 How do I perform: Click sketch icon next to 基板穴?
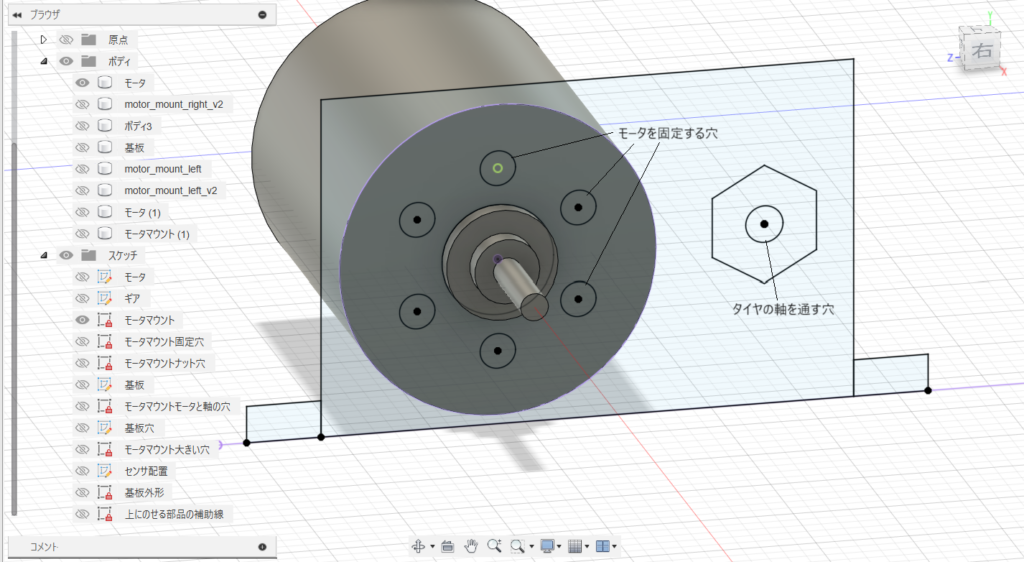pos(104,427)
